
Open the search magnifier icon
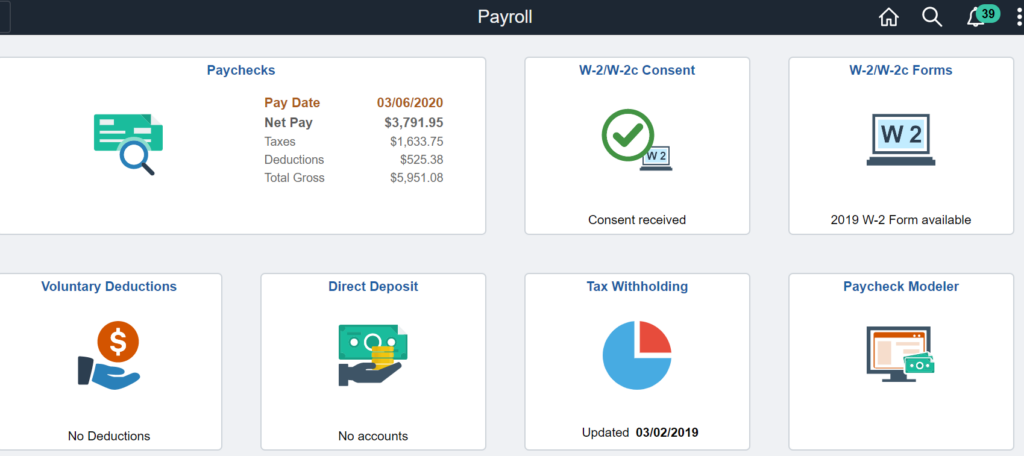(932, 17)
